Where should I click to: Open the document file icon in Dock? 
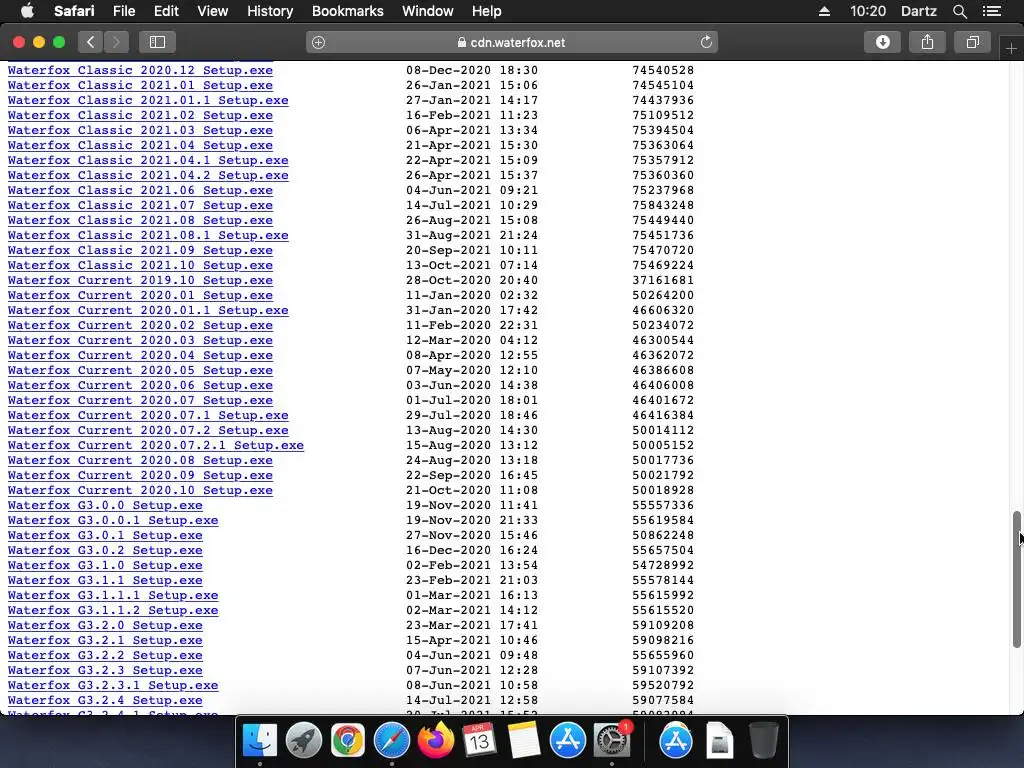pyautogui.click(x=720, y=741)
